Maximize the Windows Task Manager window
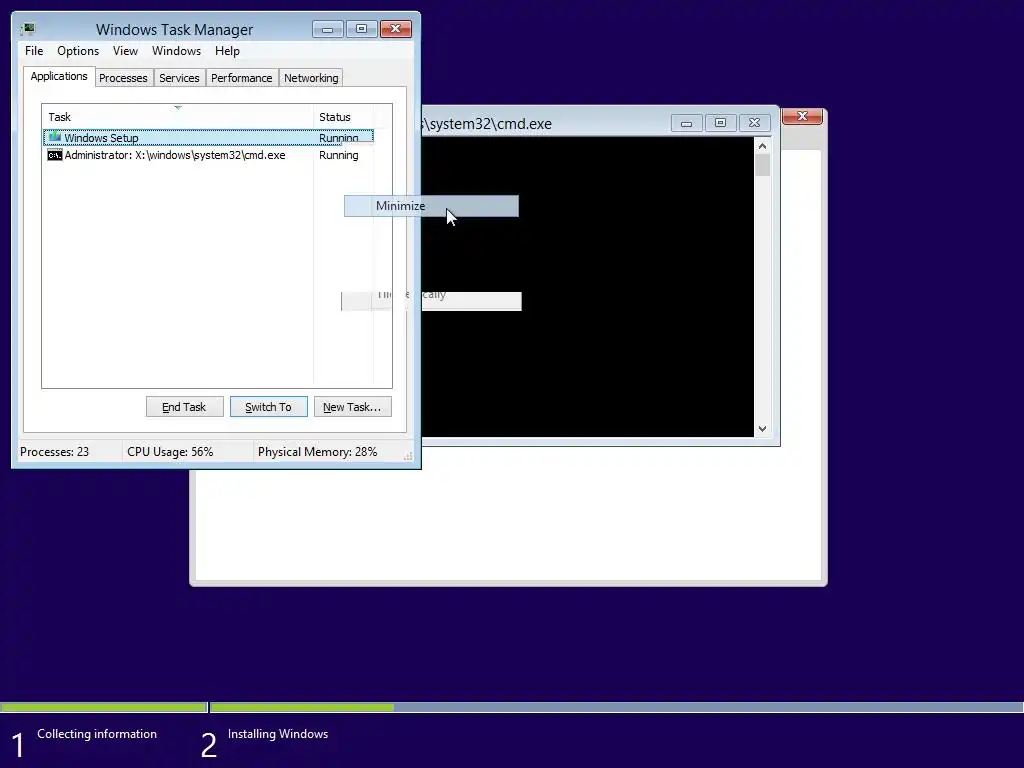 [361, 29]
